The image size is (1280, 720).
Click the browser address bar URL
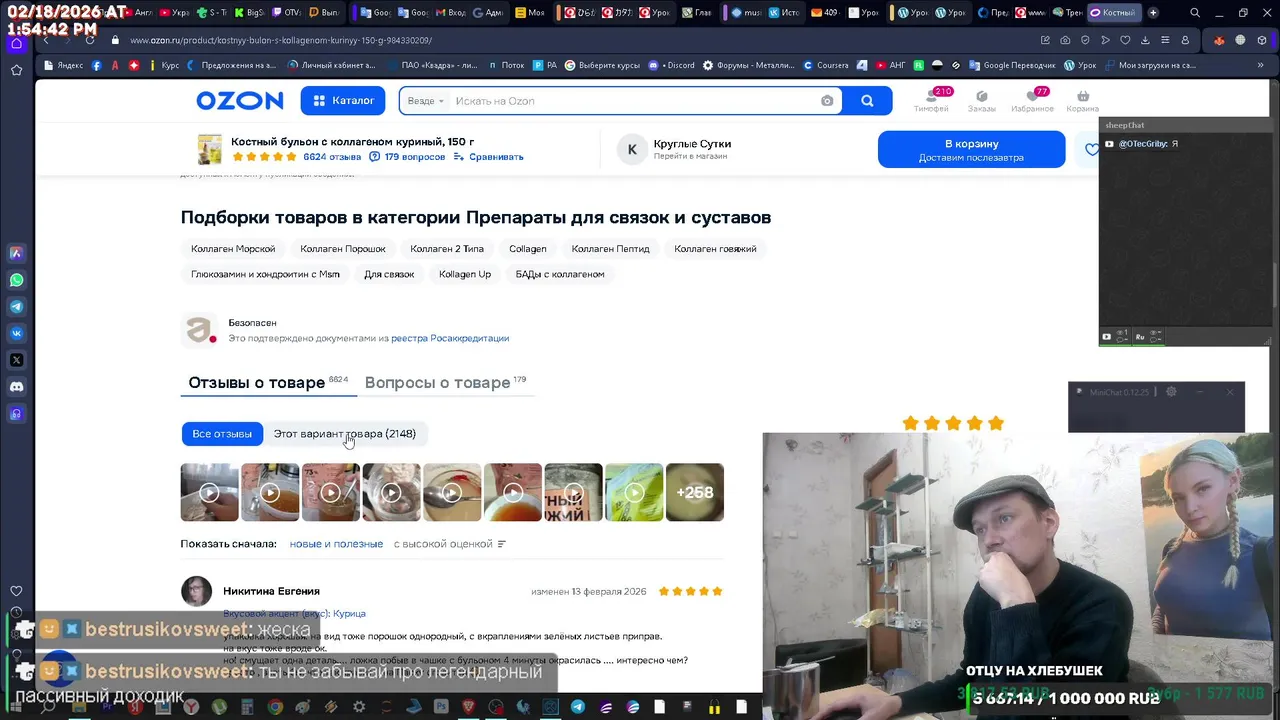(281, 40)
